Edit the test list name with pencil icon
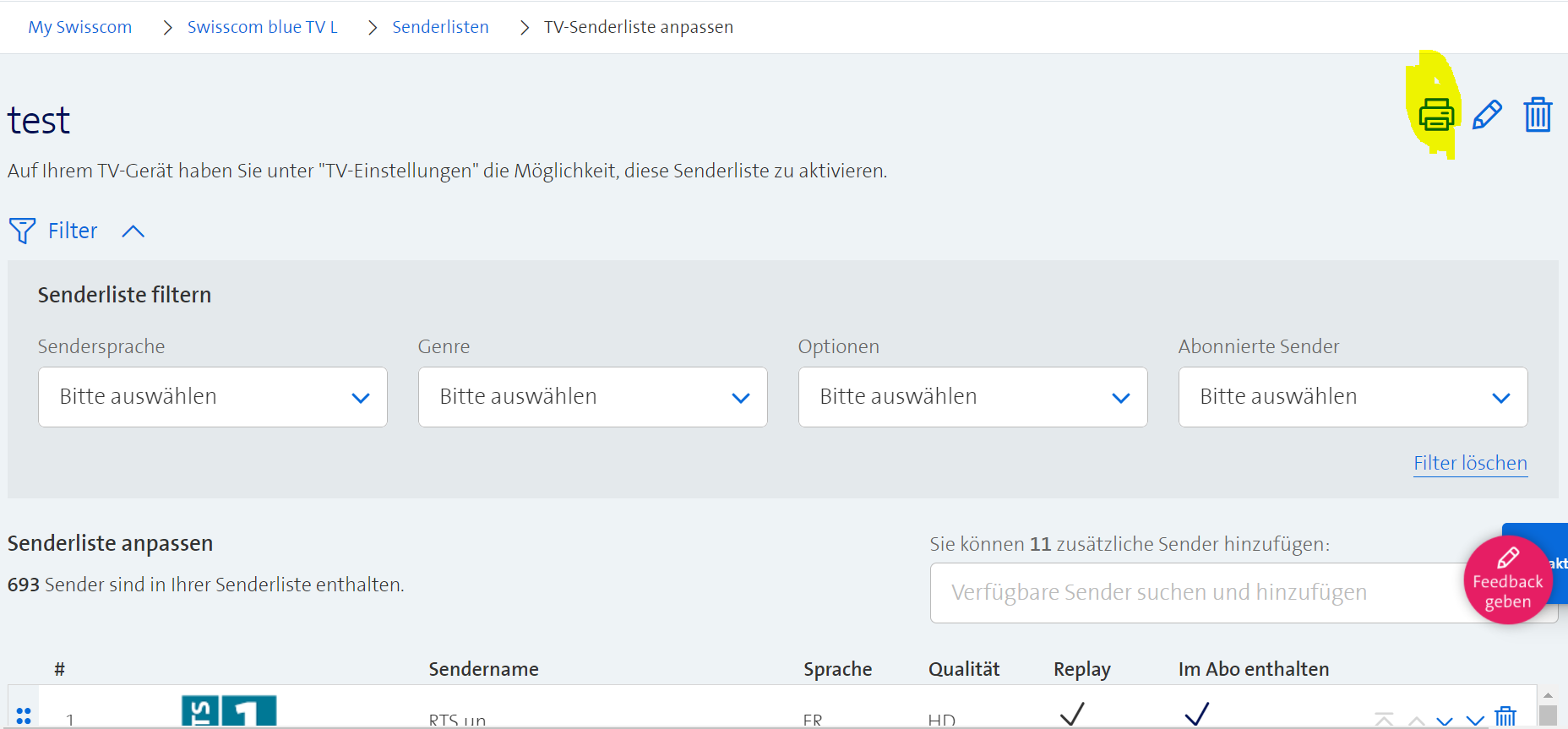Viewport: 1568px width, 729px height. (x=1487, y=115)
